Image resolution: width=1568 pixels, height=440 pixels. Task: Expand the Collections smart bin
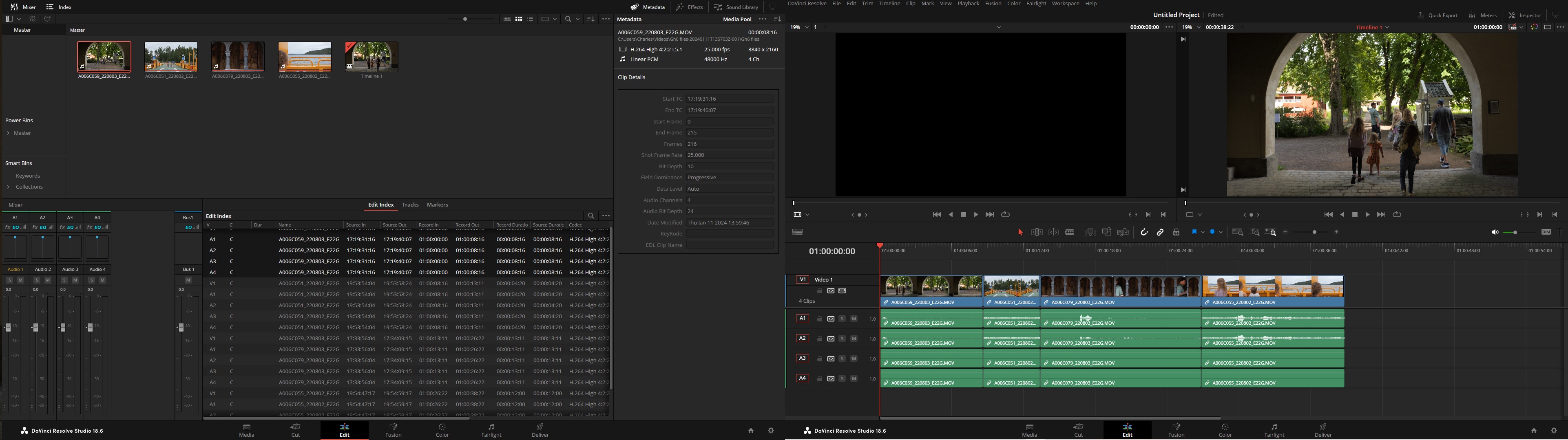click(9, 187)
